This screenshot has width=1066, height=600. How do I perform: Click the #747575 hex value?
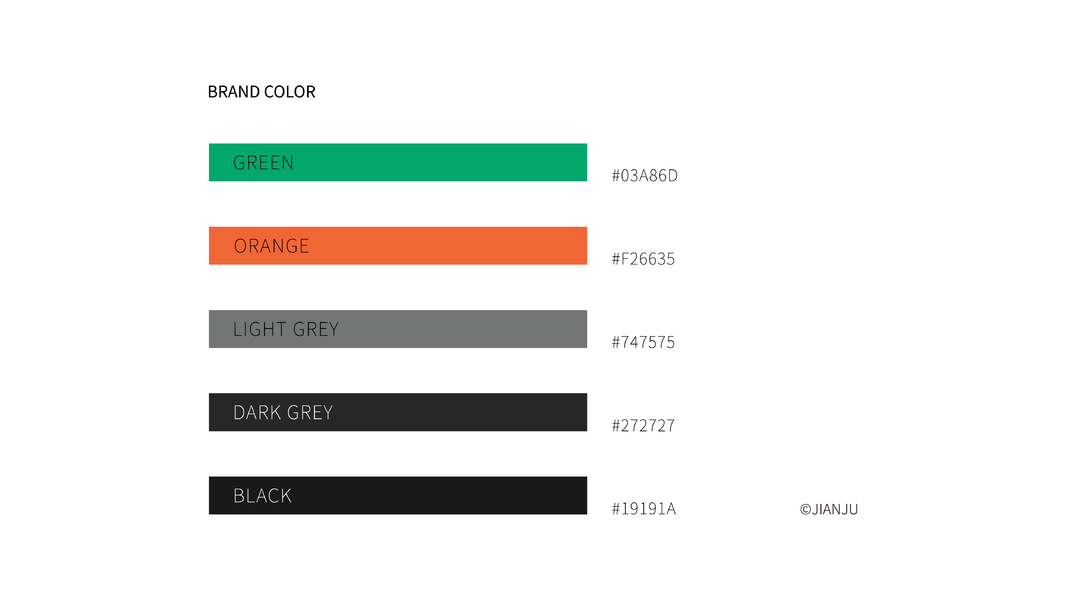tap(643, 342)
